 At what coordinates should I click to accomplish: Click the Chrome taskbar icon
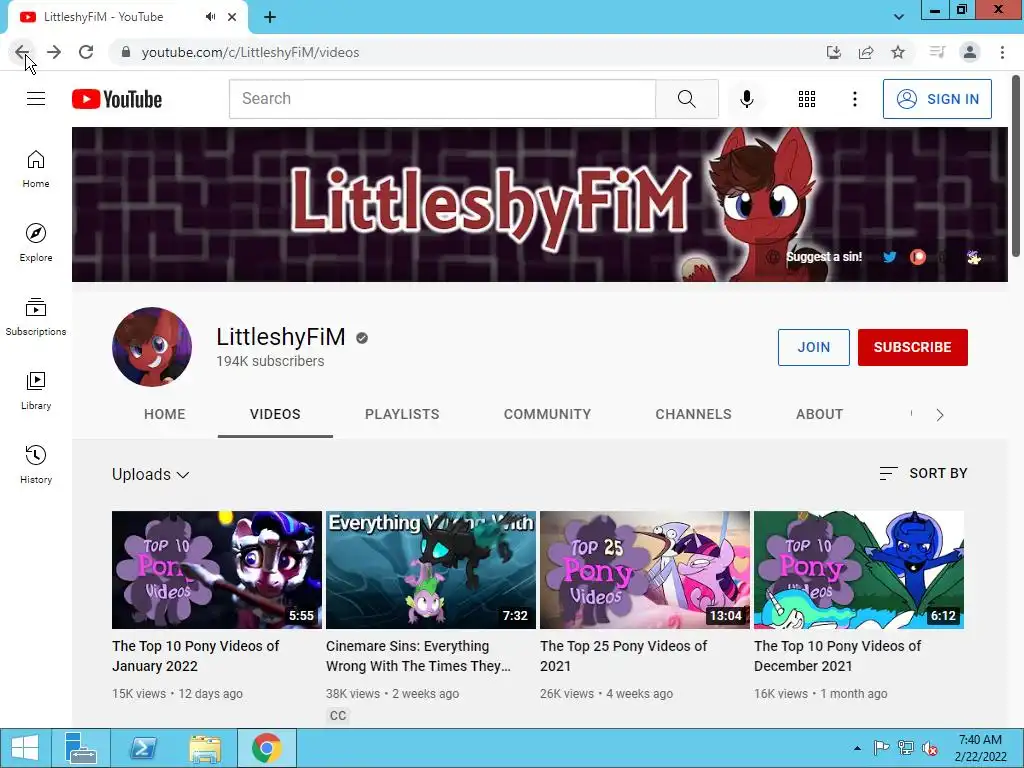click(x=266, y=748)
